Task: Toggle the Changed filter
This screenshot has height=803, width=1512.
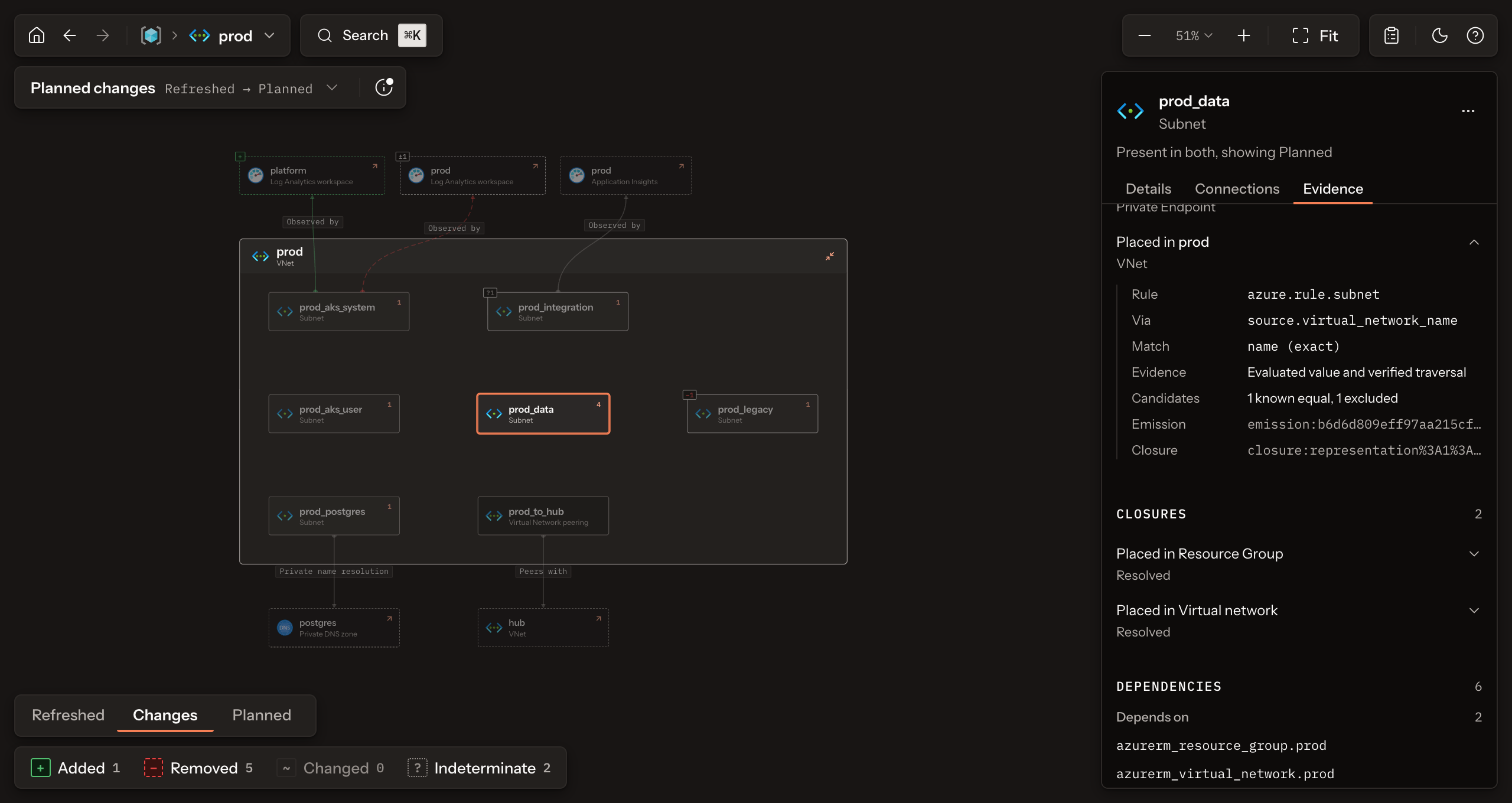Action: (331, 768)
